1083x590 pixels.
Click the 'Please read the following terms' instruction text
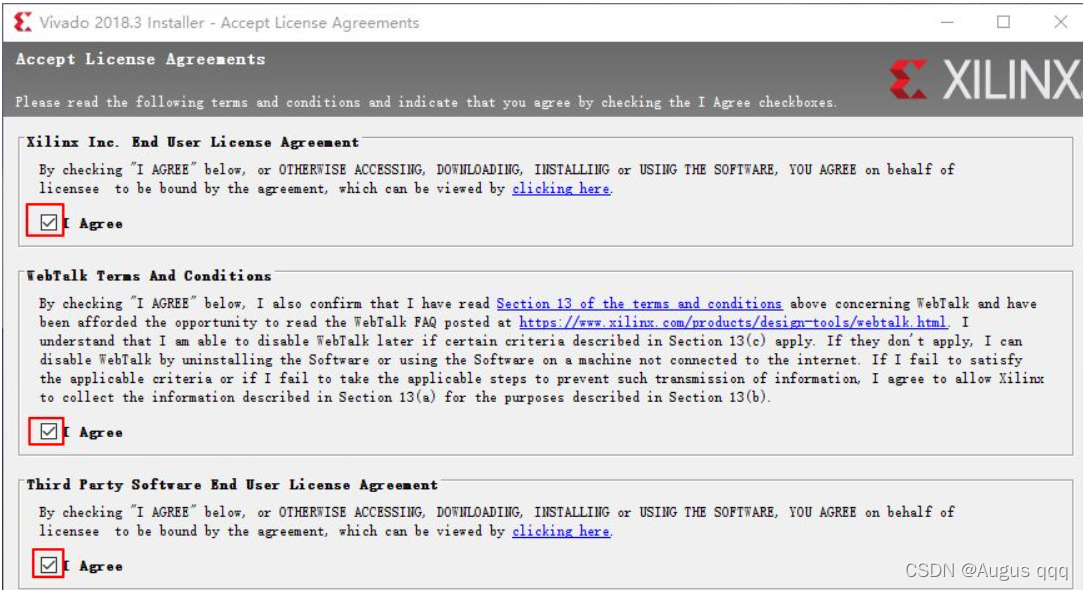(x=425, y=102)
